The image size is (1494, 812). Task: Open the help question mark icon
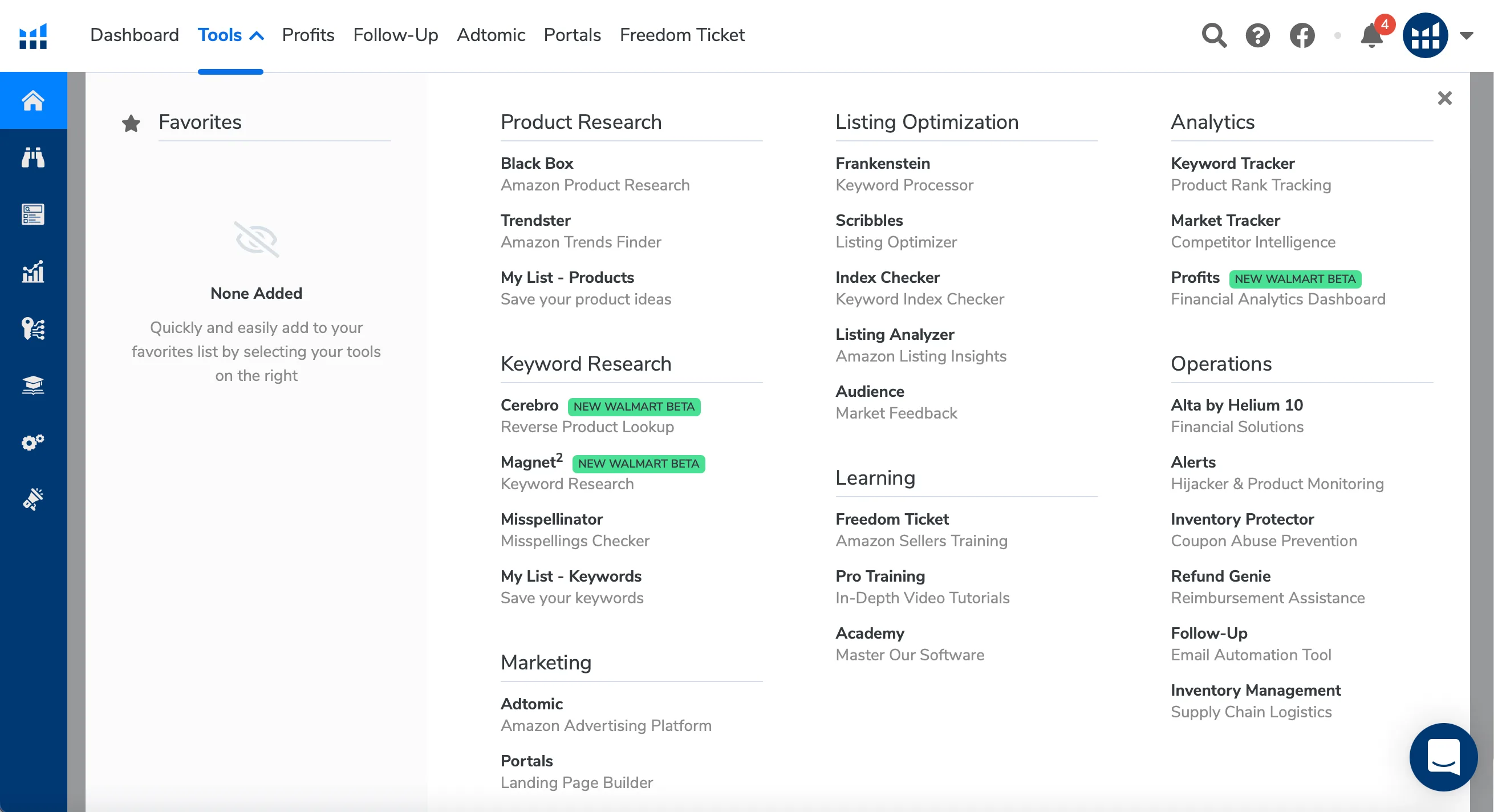point(1257,35)
